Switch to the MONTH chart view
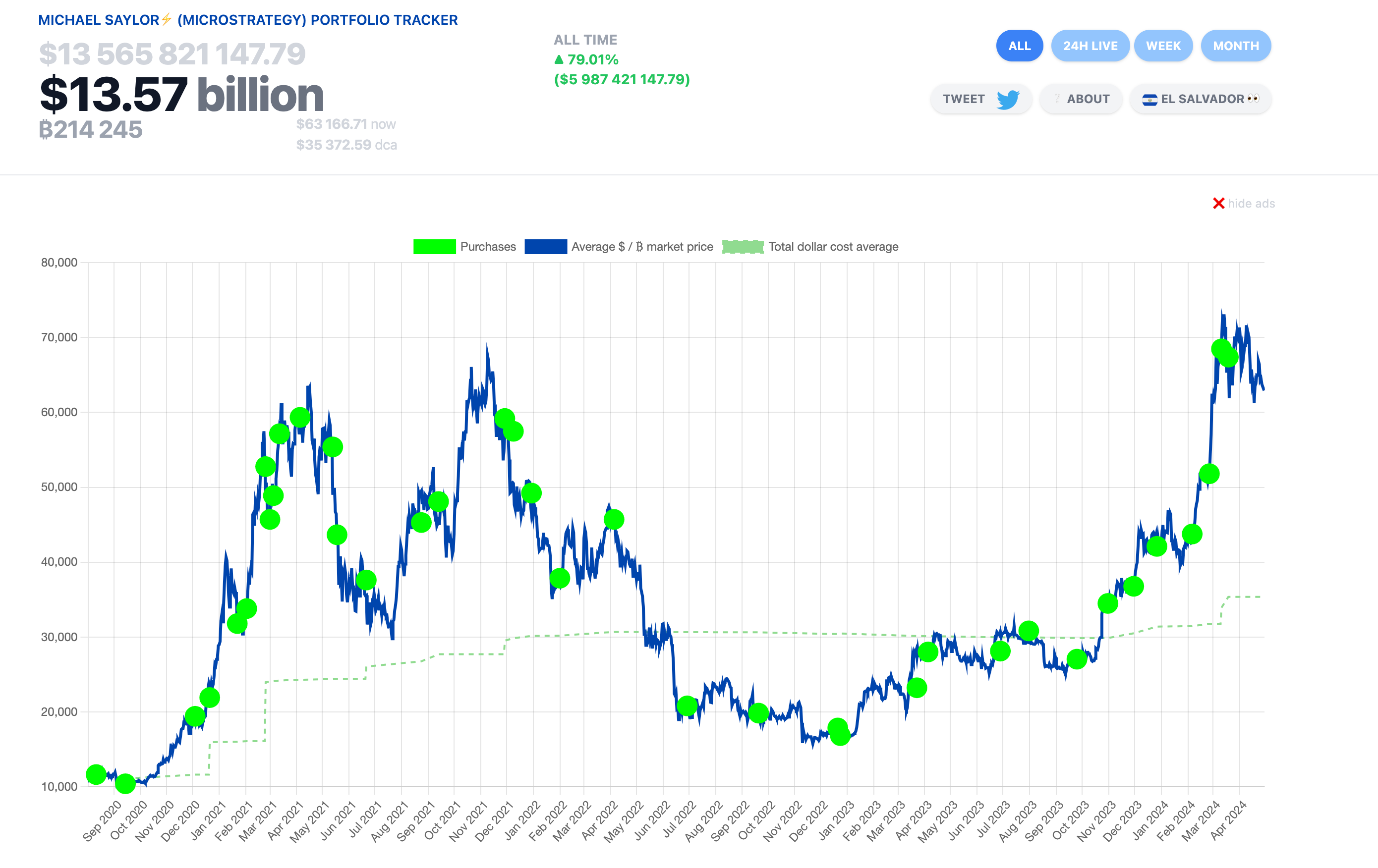The width and height of the screenshot is (1378, 868). pyautogui.click(x=1236, y=45)
